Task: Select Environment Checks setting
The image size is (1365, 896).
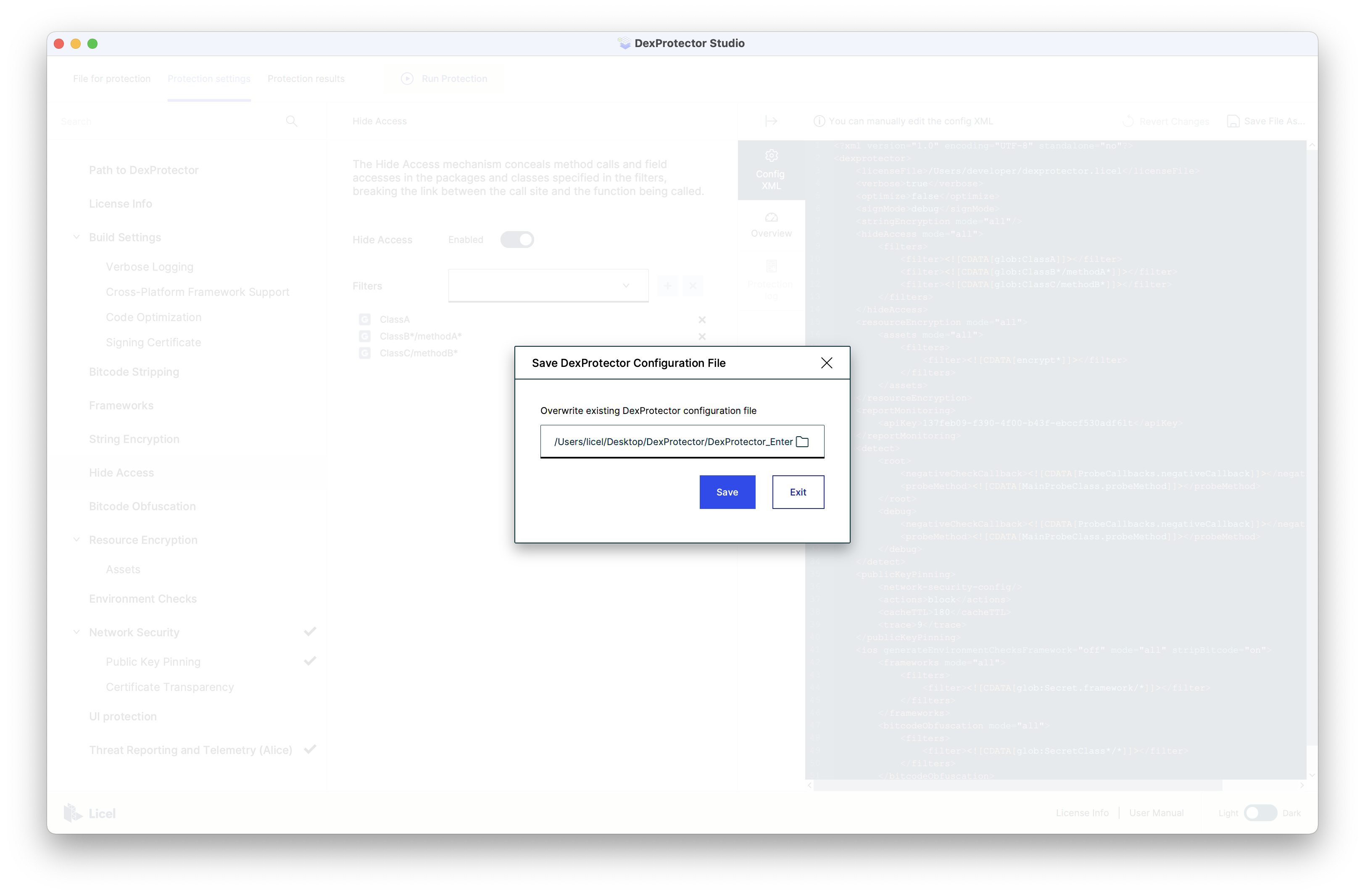Action: (142, 598)
